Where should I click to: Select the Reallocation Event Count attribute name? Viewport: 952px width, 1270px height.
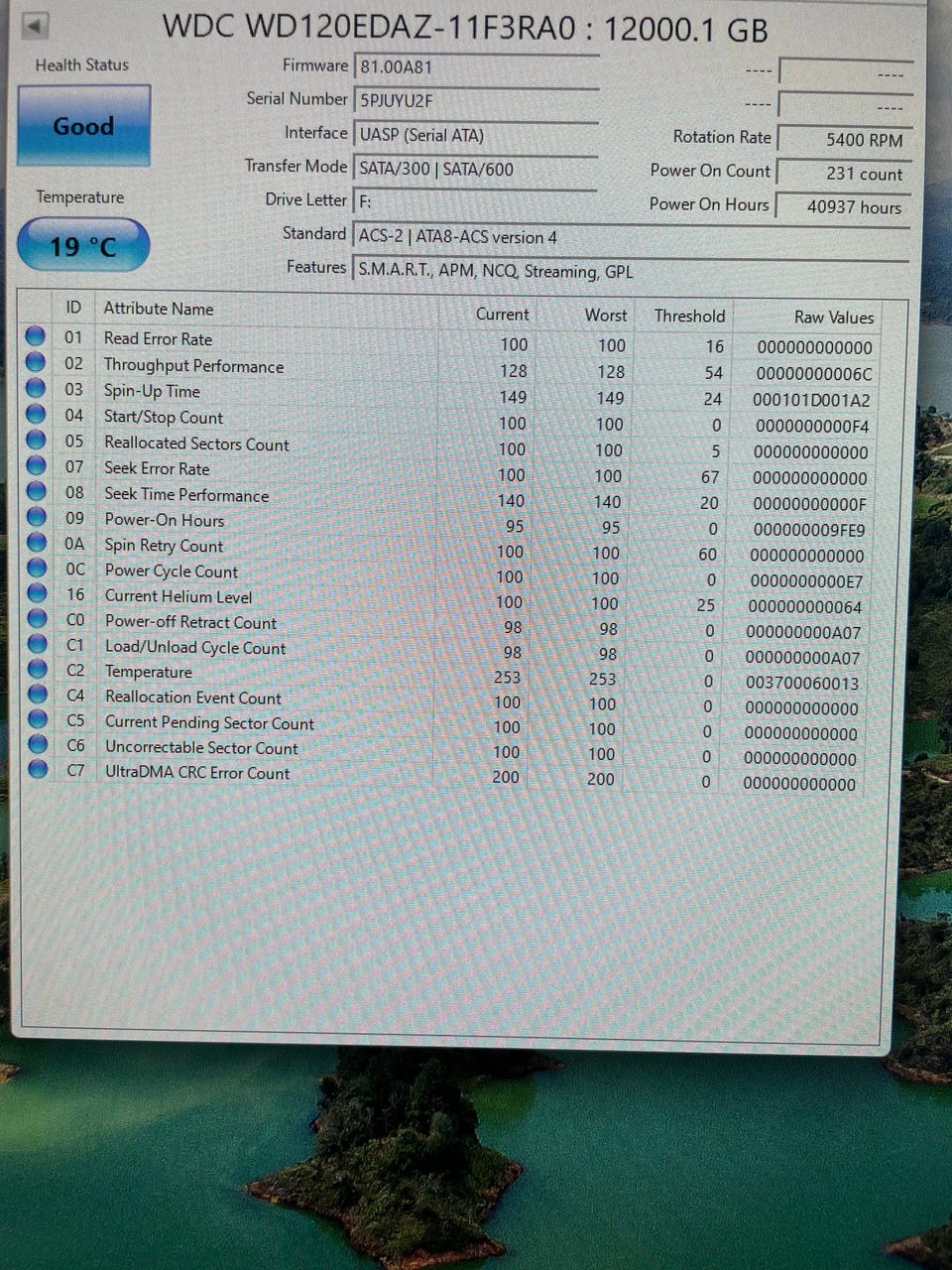click(x=193, y=698)
